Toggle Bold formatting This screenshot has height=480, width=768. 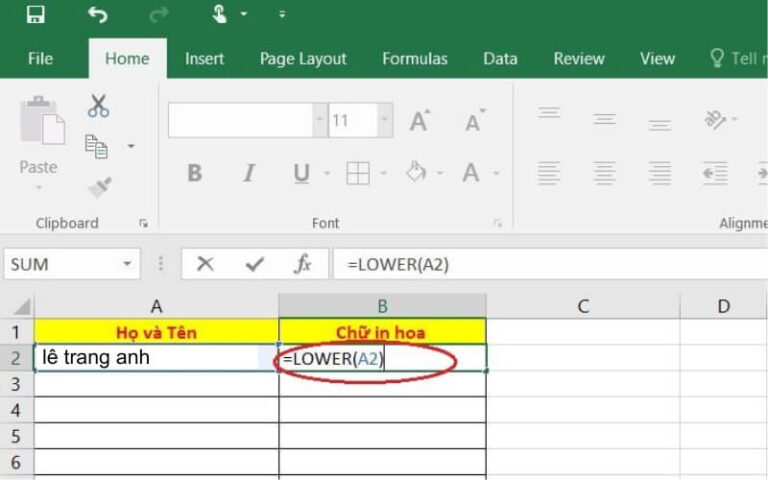(194, 172)
